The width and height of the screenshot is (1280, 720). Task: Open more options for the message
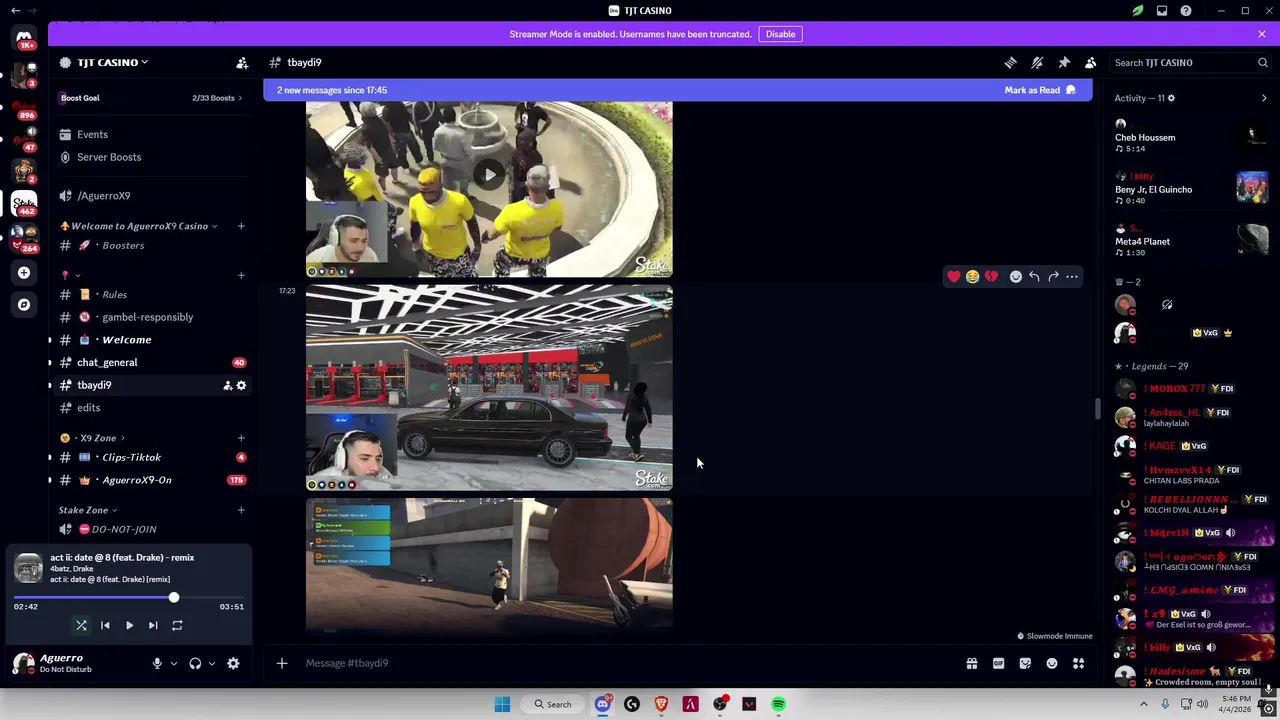(1072, 276)
